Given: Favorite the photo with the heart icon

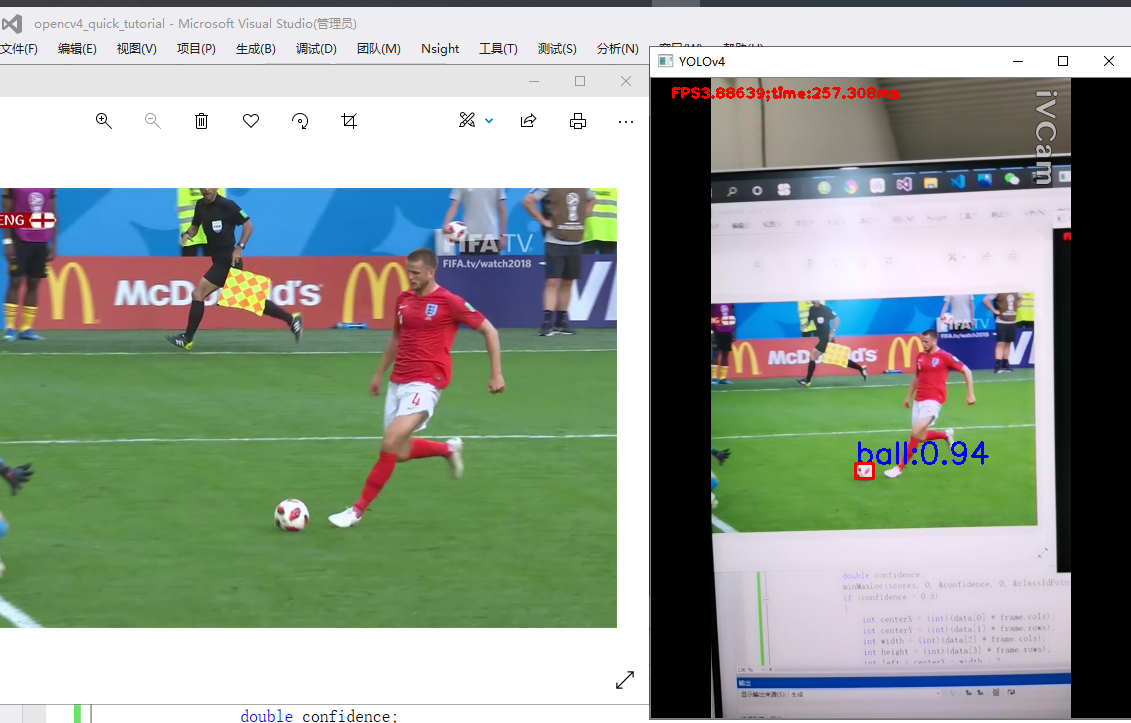Looking at the screenshot, I should (x=250, y=120).
